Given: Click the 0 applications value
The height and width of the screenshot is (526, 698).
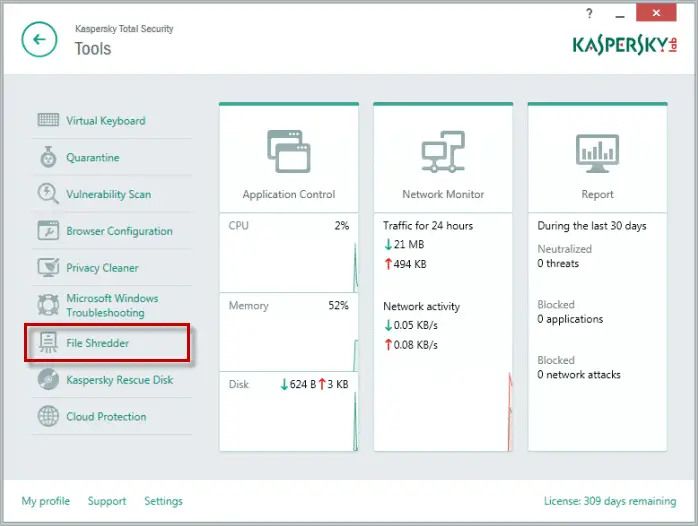Looking at the screenshot, I should [570, 319].
